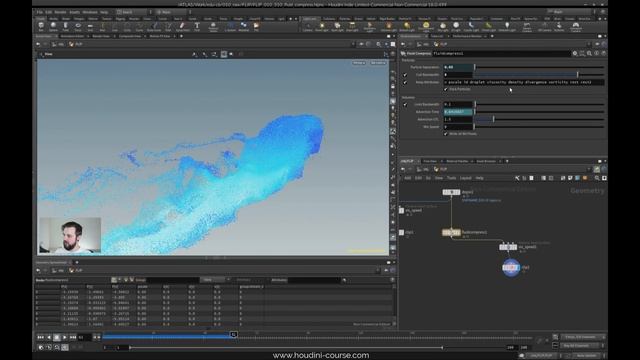
Task: Open the spreadsheet View dropdown
Action: pyautogui.click(x=214, y=280)
